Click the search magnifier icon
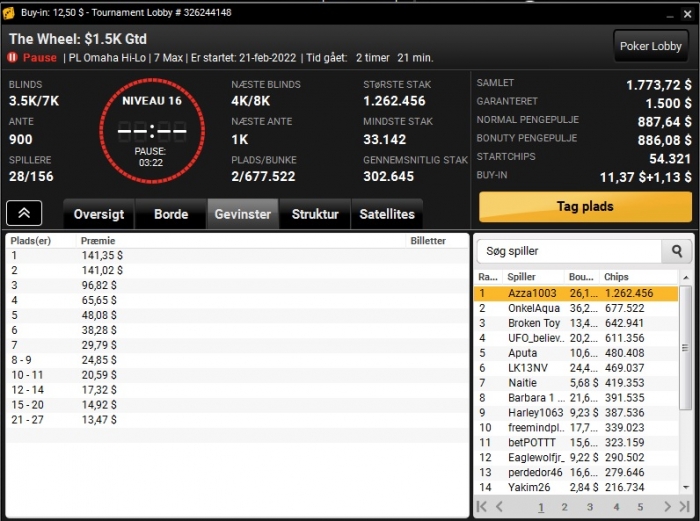The width and height of the screenshot is (700, 521). coord(676,251)
